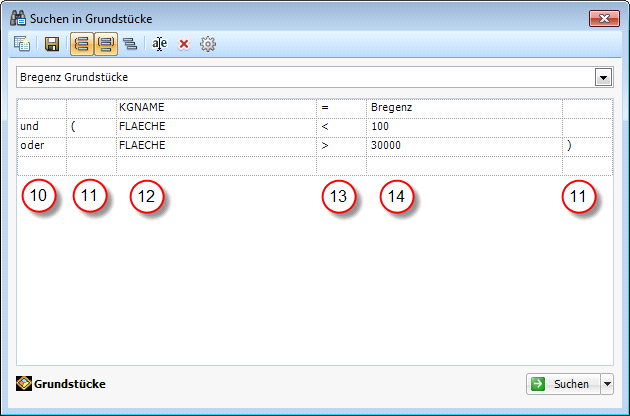Select the 'und' logical operator cell

(41, 127)
